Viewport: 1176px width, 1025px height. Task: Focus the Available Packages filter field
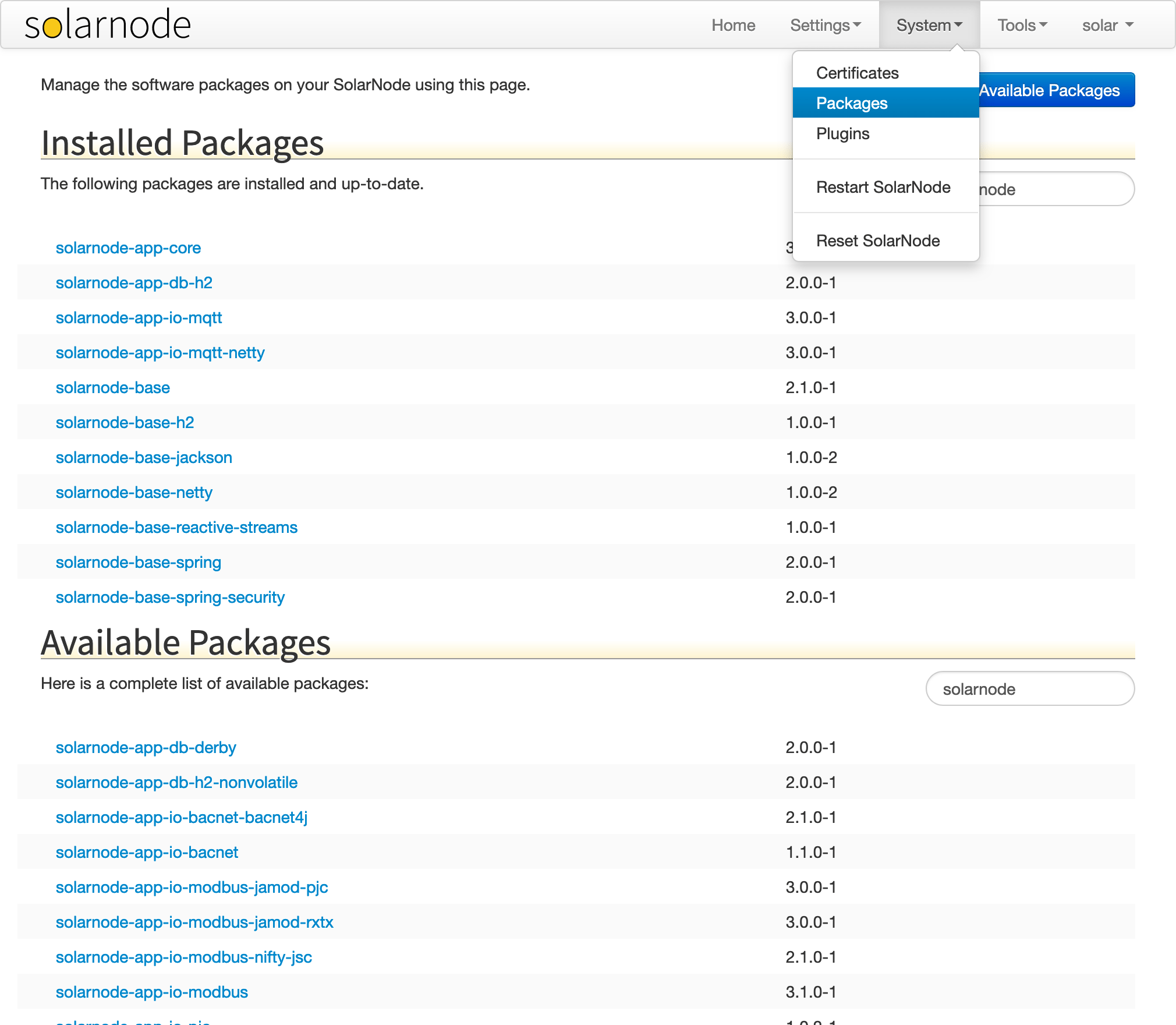point(1030,689)
